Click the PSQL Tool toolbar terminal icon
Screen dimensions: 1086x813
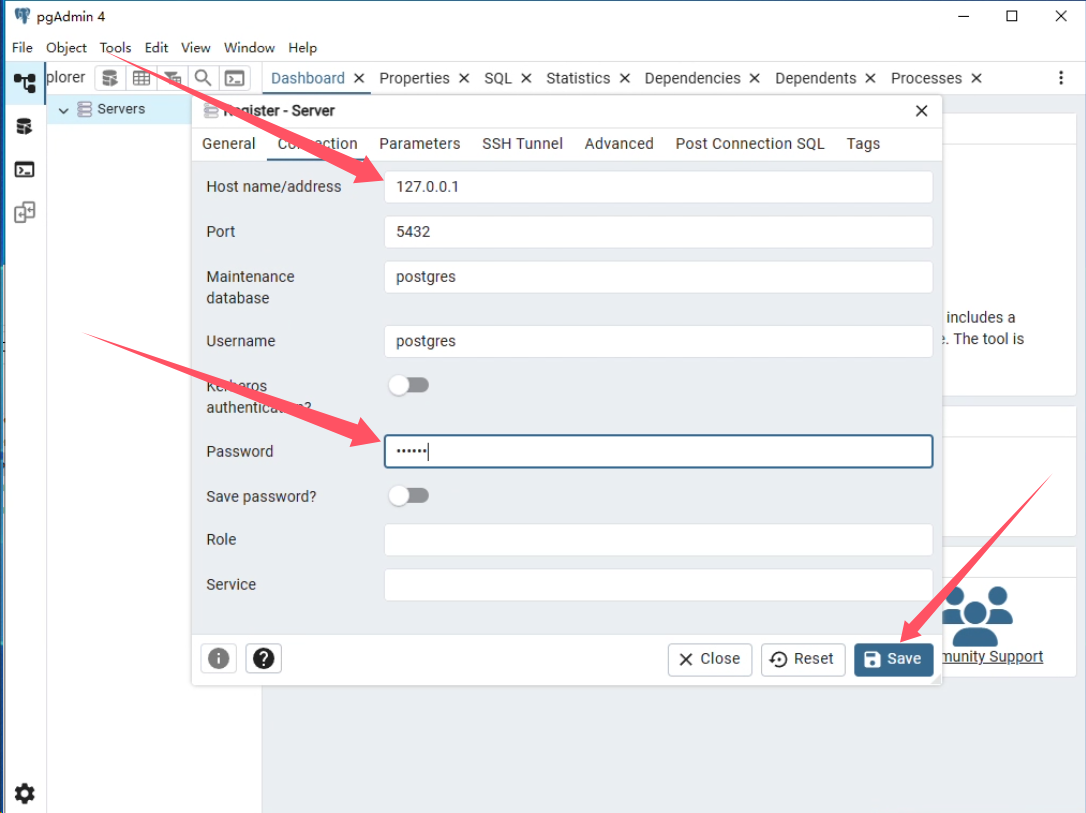235,78
